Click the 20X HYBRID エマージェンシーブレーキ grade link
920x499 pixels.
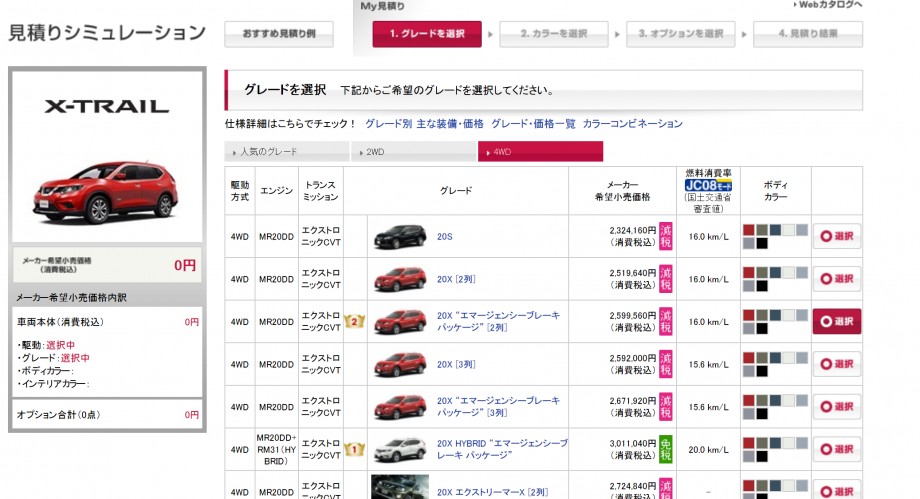[x=502, y=449]
